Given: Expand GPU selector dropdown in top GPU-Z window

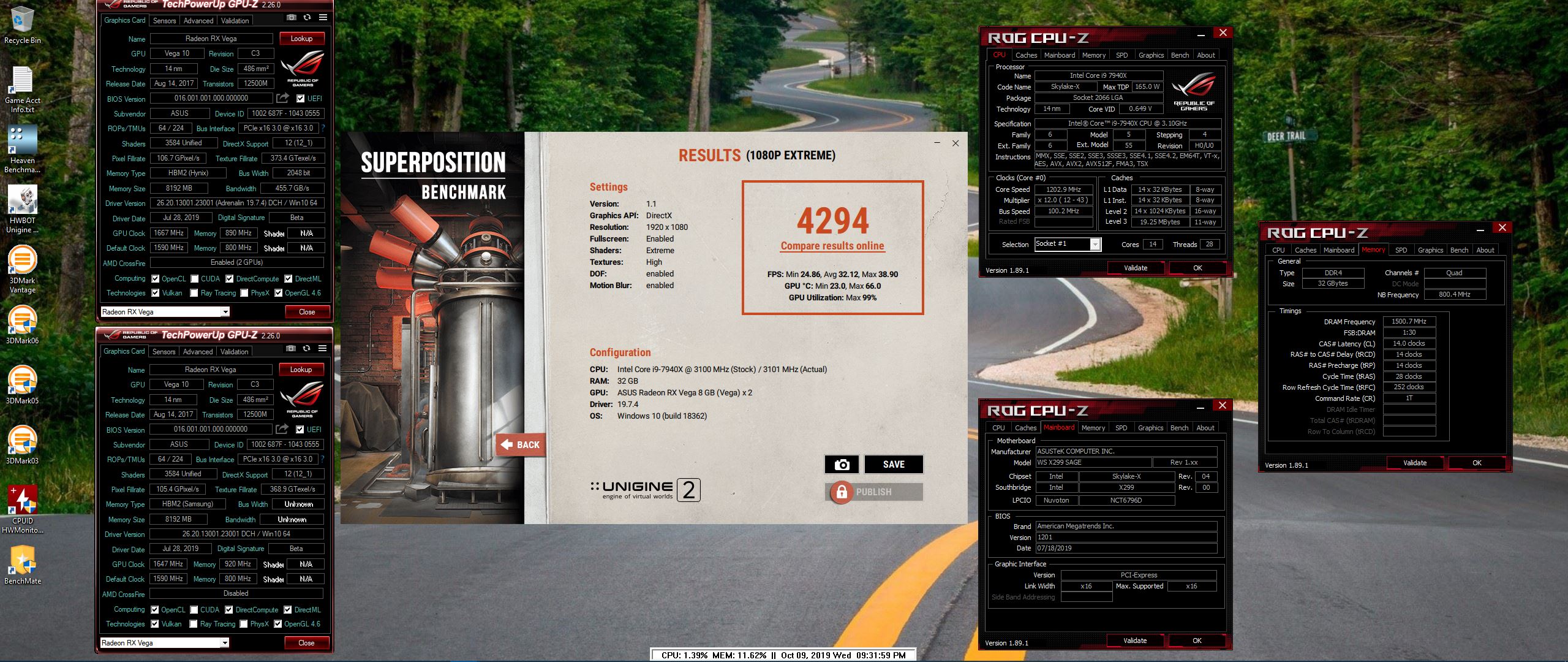Looking at the screenshot, I should (x=225, y=312).
